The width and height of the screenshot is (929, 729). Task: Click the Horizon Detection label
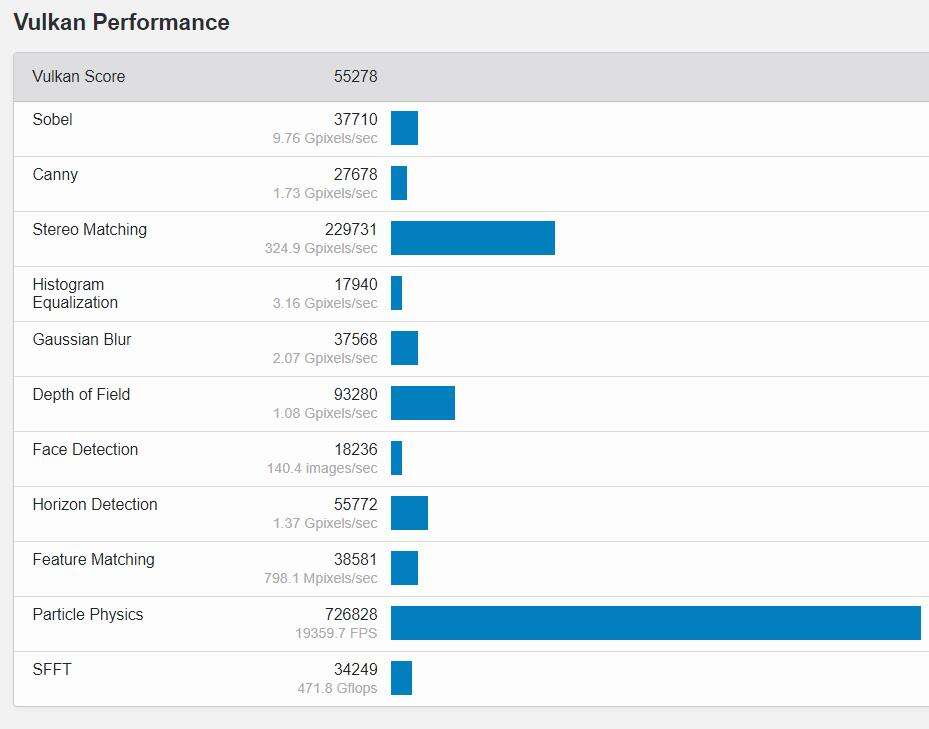click(x=95, y=505)
